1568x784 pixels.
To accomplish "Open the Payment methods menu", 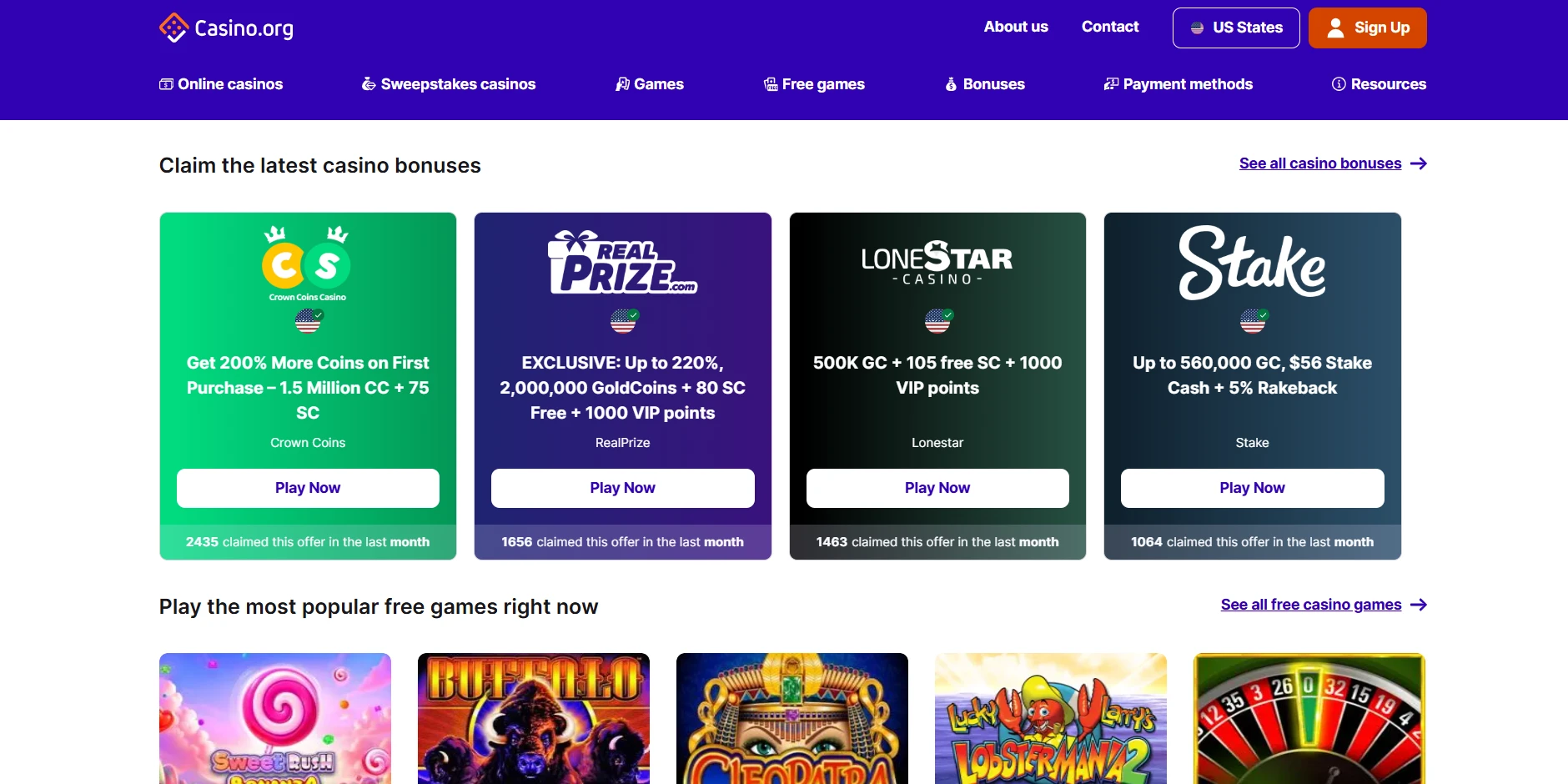I will (1178, 84).
